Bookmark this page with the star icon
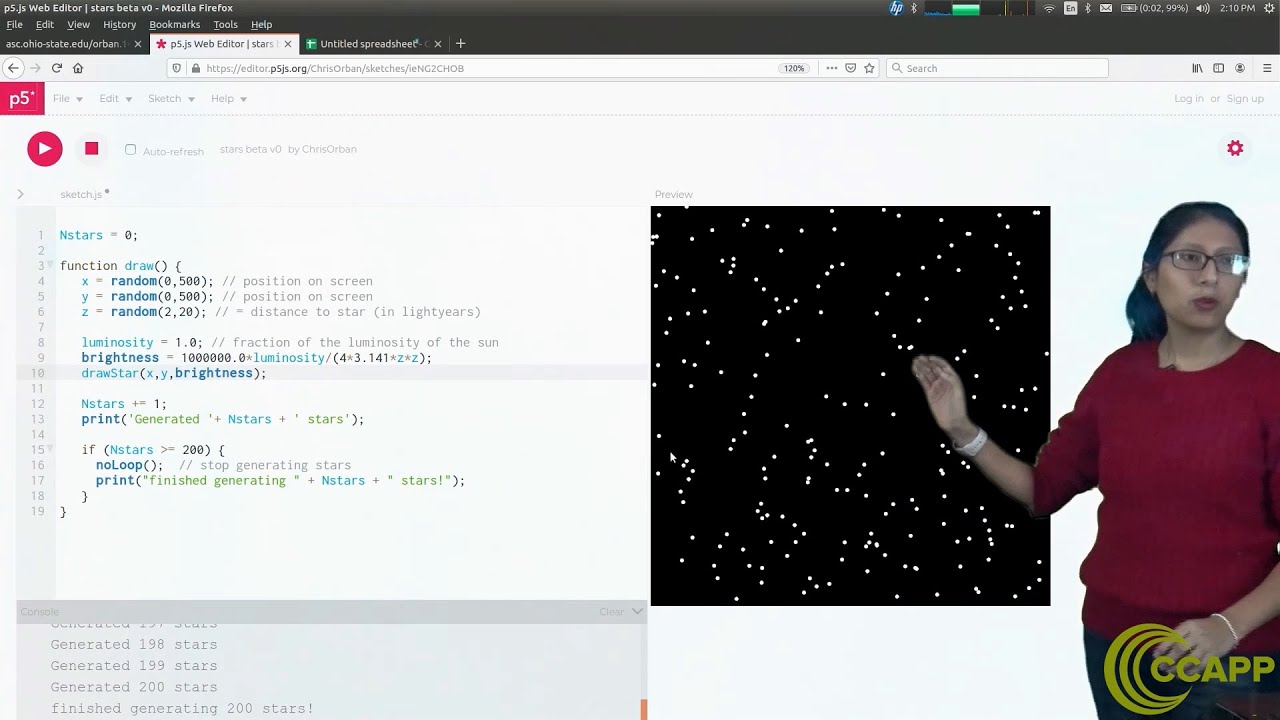The height and width of the screenshot is (720, 1280). 869,68
